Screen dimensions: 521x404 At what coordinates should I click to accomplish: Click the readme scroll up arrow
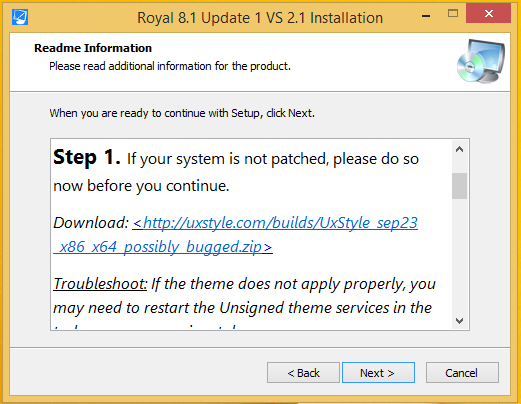pos(459,149)
